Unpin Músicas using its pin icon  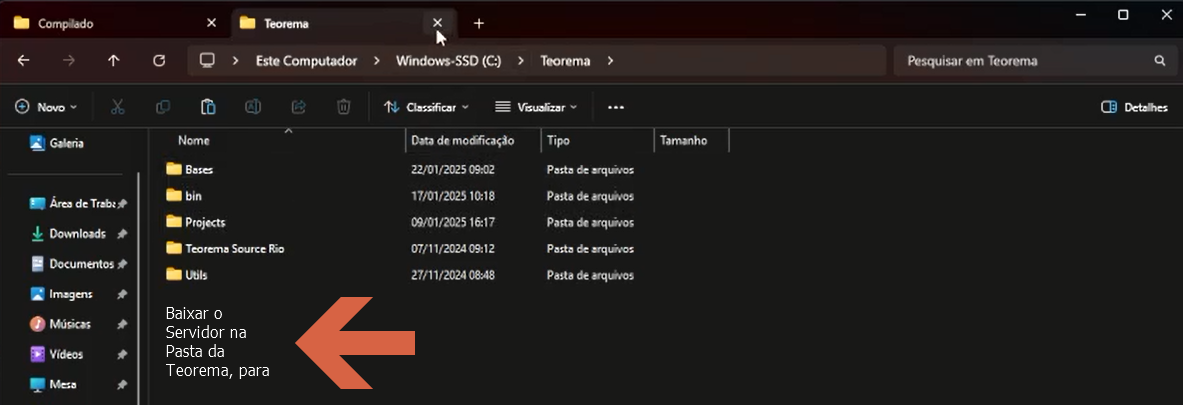click(122, 325)
